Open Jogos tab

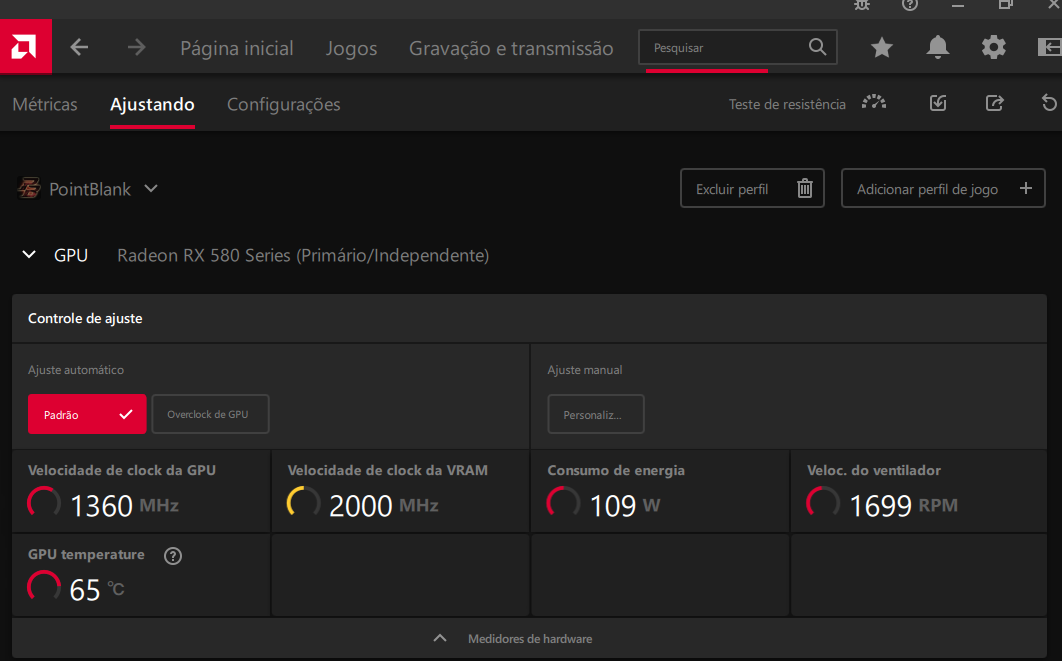[x=351, y=48]
